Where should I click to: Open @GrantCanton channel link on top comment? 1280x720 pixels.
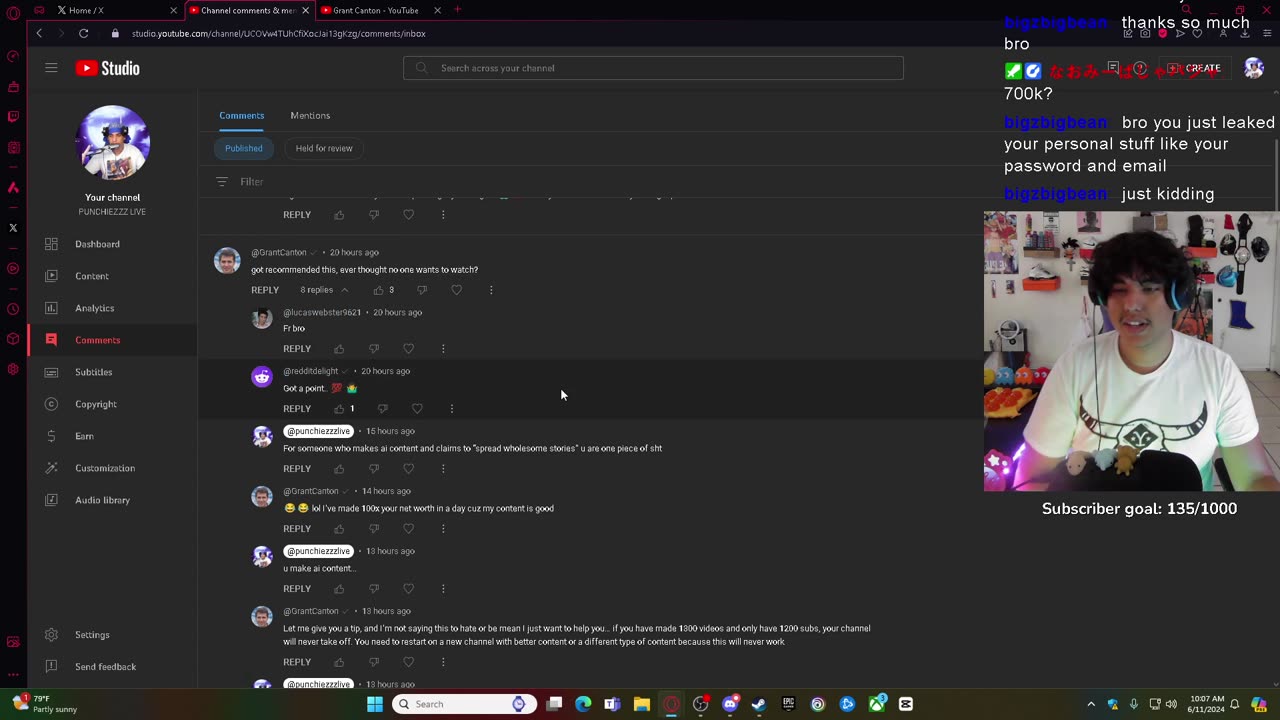(278, 253)
